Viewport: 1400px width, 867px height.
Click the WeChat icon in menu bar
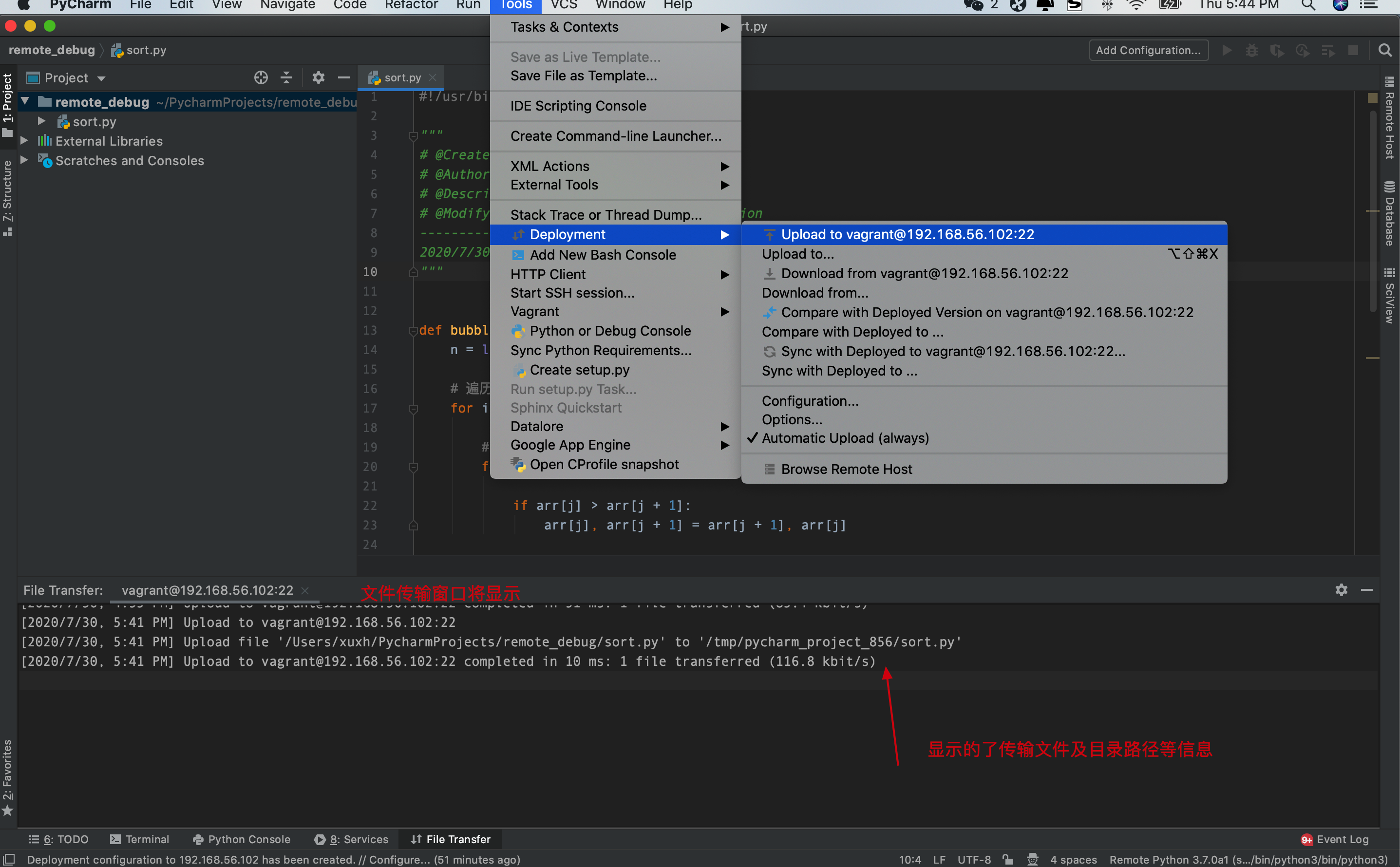point(973,5)
